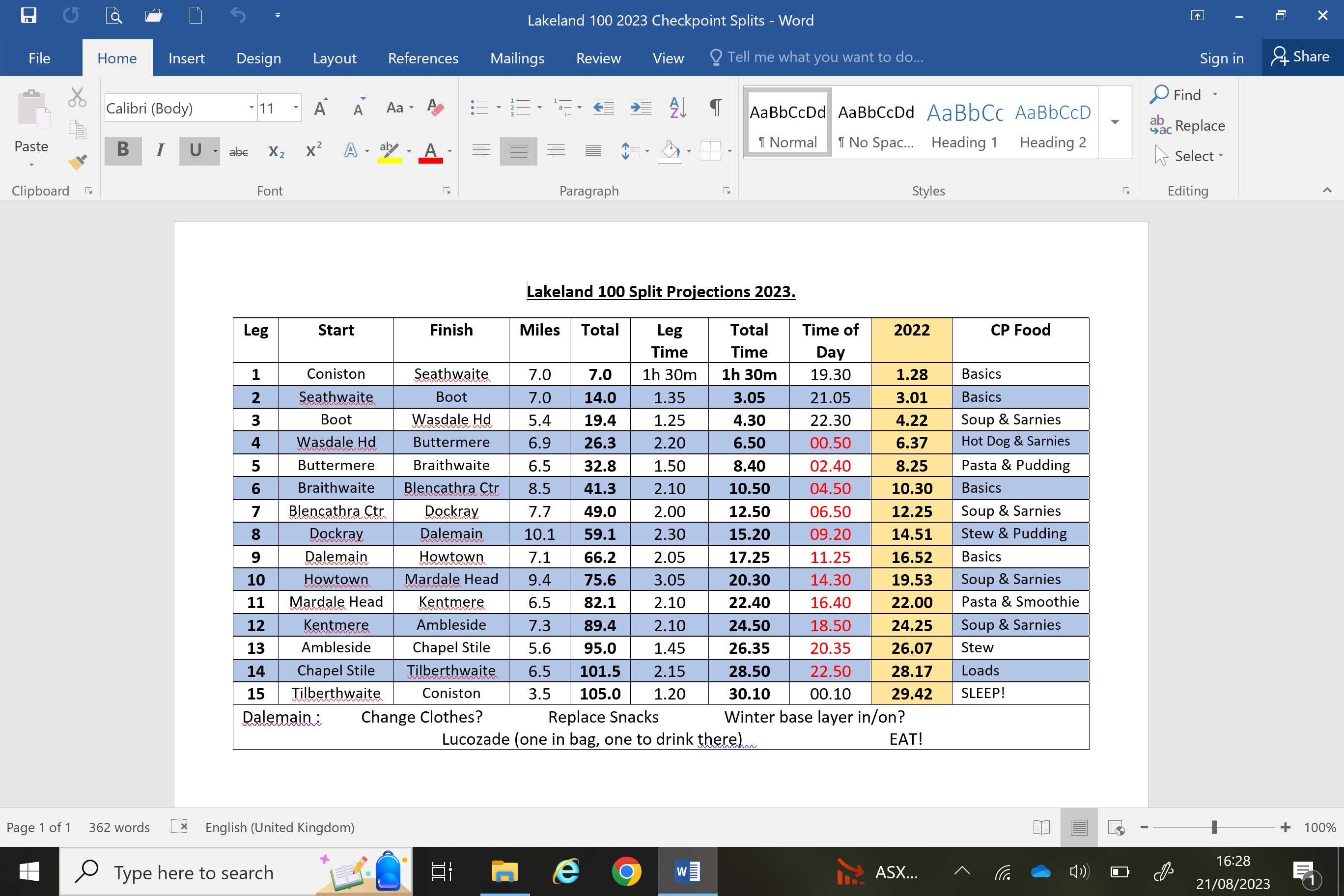Click the Bullets list icon

(x=479, y=108)
